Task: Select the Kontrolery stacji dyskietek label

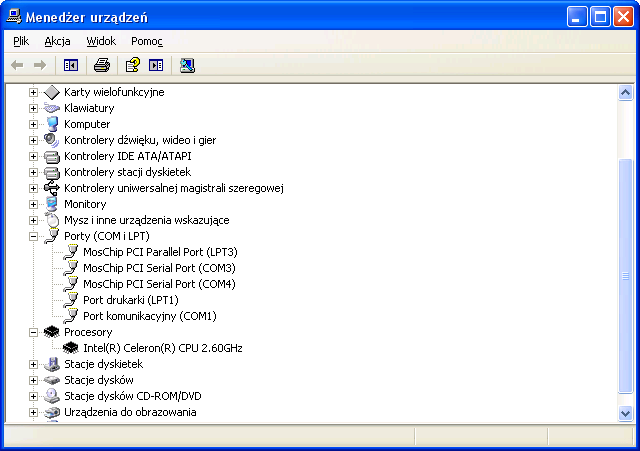Action: click(x=127, y=172)
